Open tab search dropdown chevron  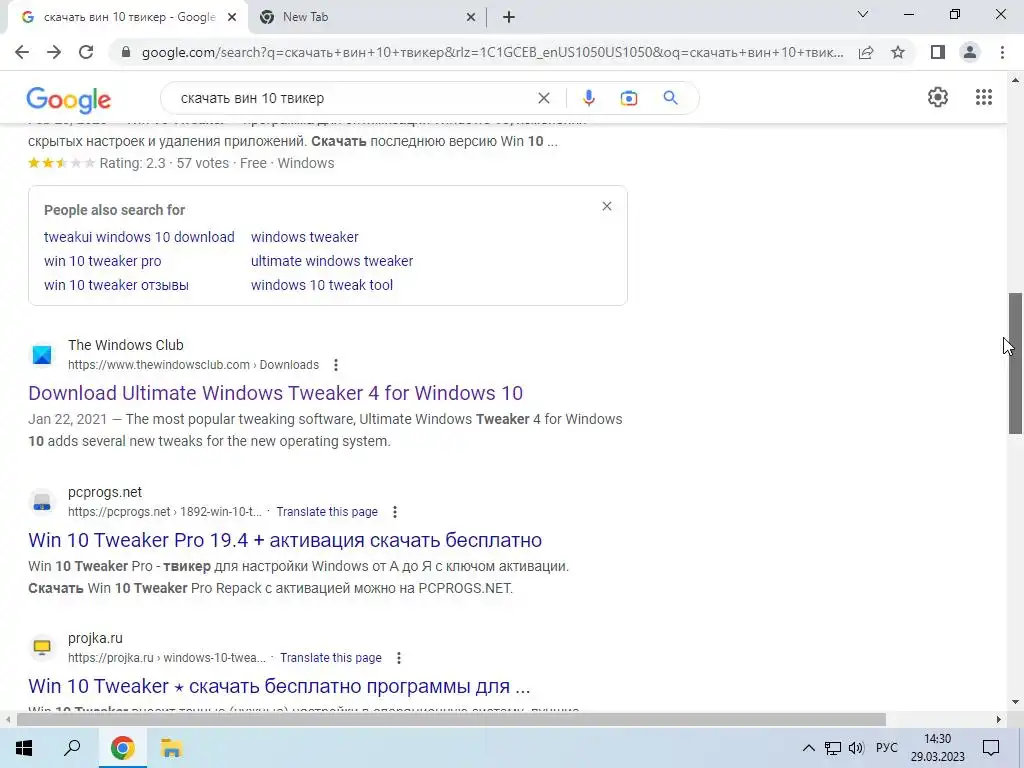[x=863, y=14]
